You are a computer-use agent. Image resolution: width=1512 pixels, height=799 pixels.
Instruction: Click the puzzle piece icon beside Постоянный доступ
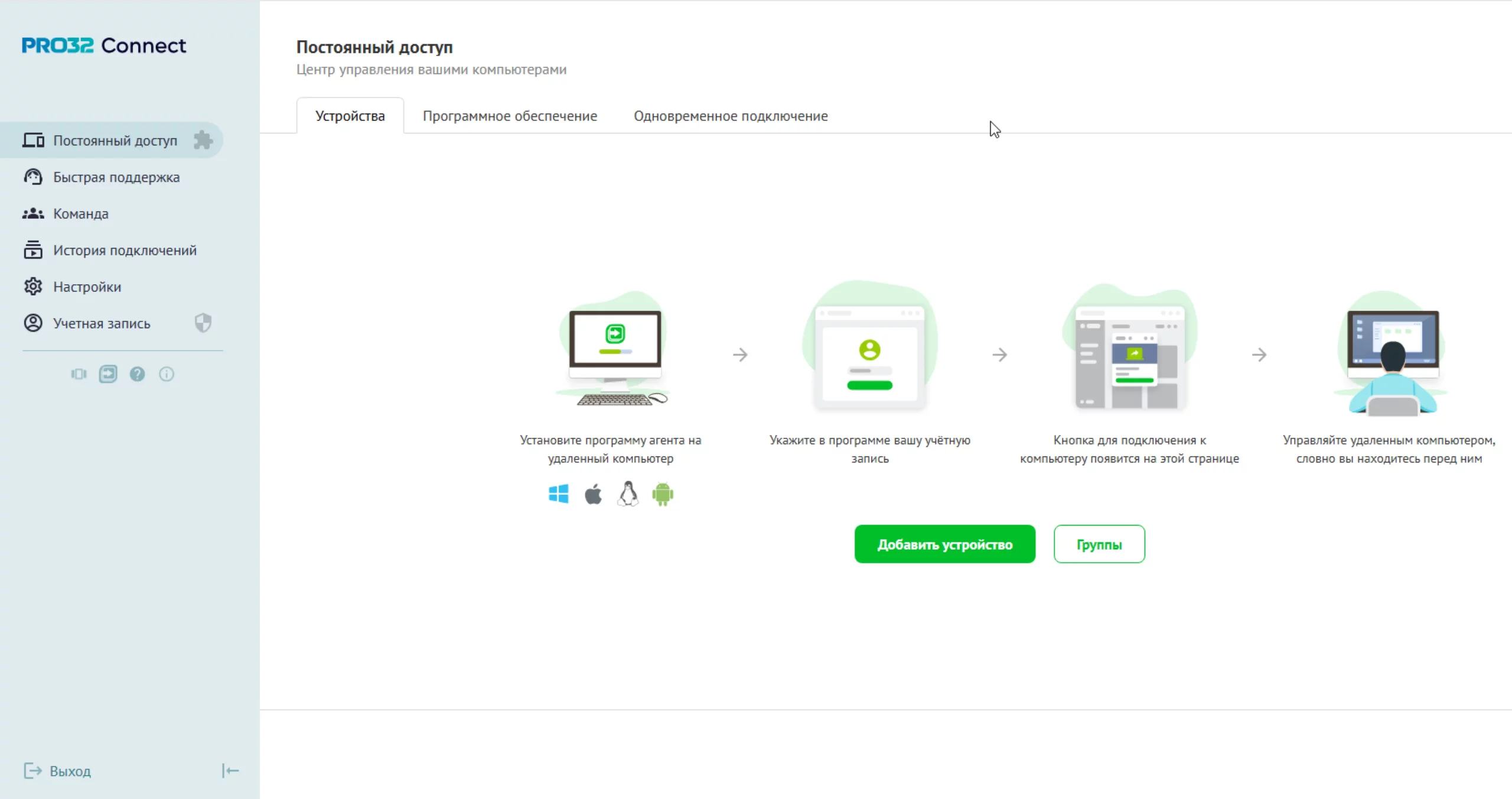203,140
